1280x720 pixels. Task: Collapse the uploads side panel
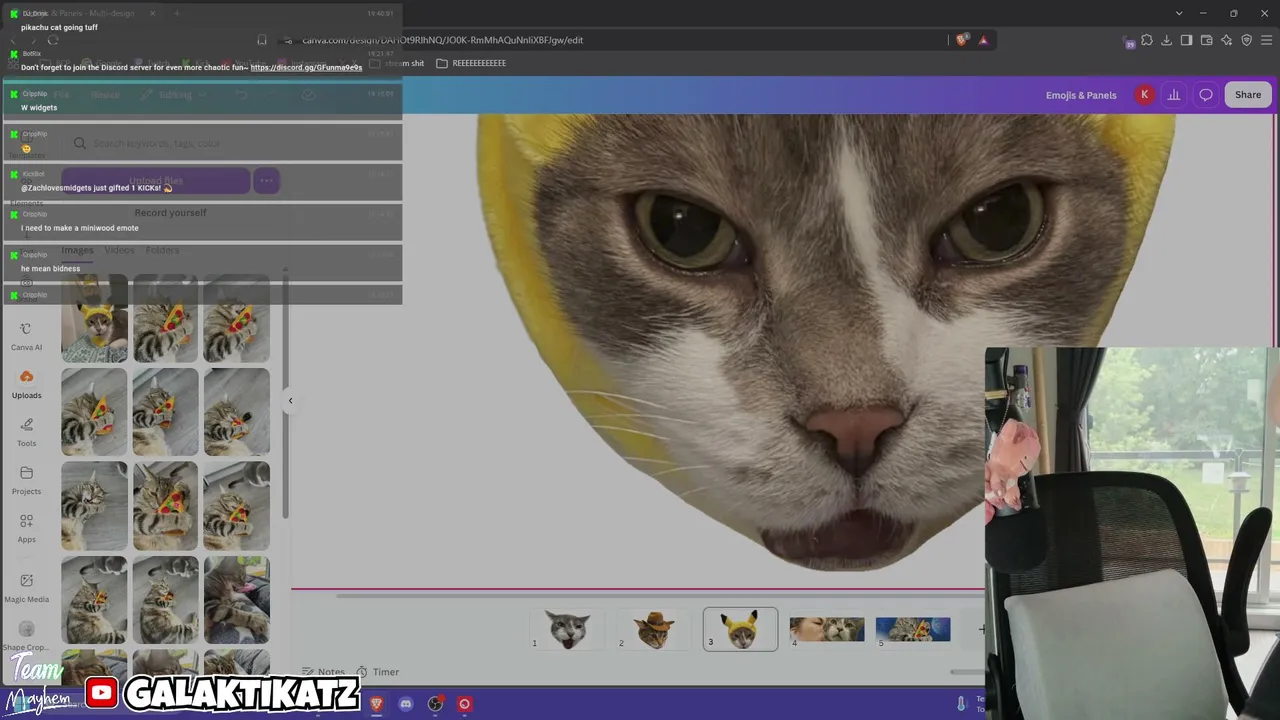(x=290, y=400)
